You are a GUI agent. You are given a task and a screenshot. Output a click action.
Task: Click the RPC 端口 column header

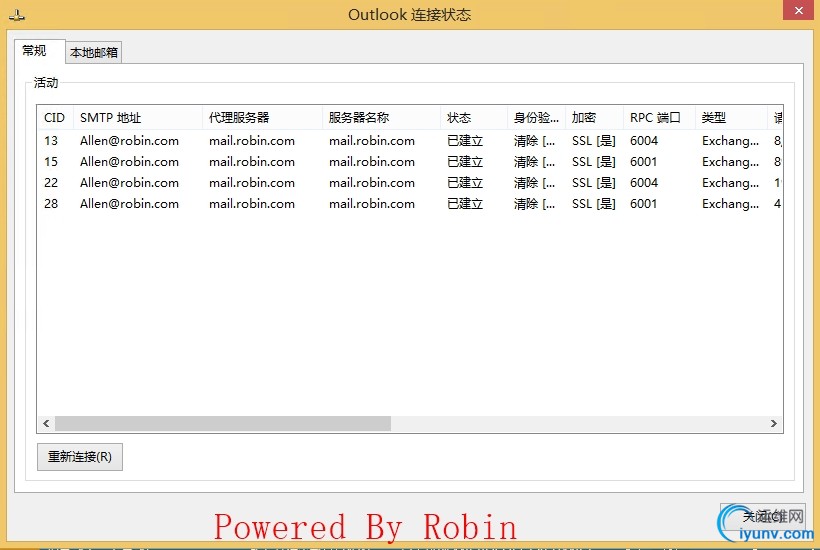click(x=659, y=118)
